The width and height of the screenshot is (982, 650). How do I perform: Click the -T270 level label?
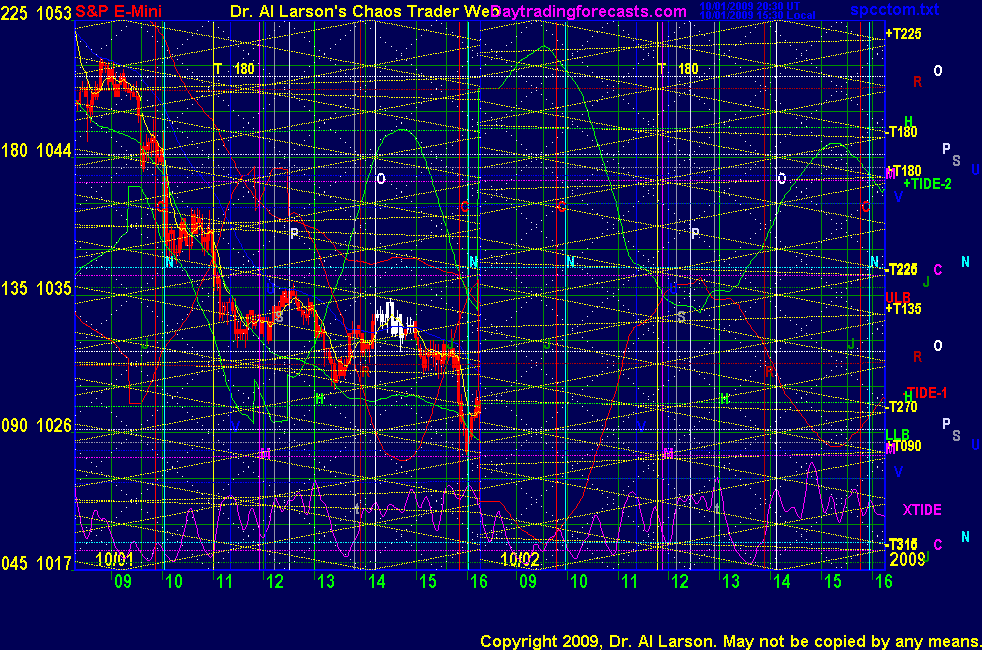click(902, 406)
